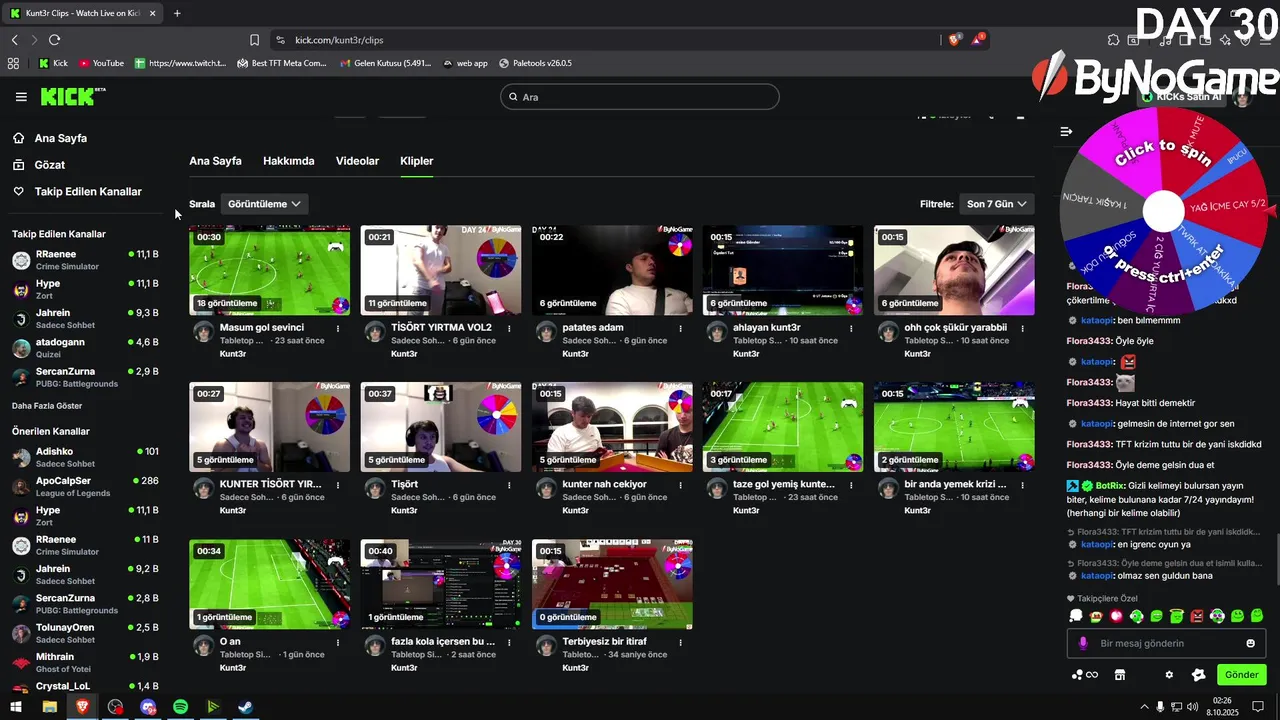
Task: Open the Best TFT Meta Comps bookmark
Action: tap(282, 63)
